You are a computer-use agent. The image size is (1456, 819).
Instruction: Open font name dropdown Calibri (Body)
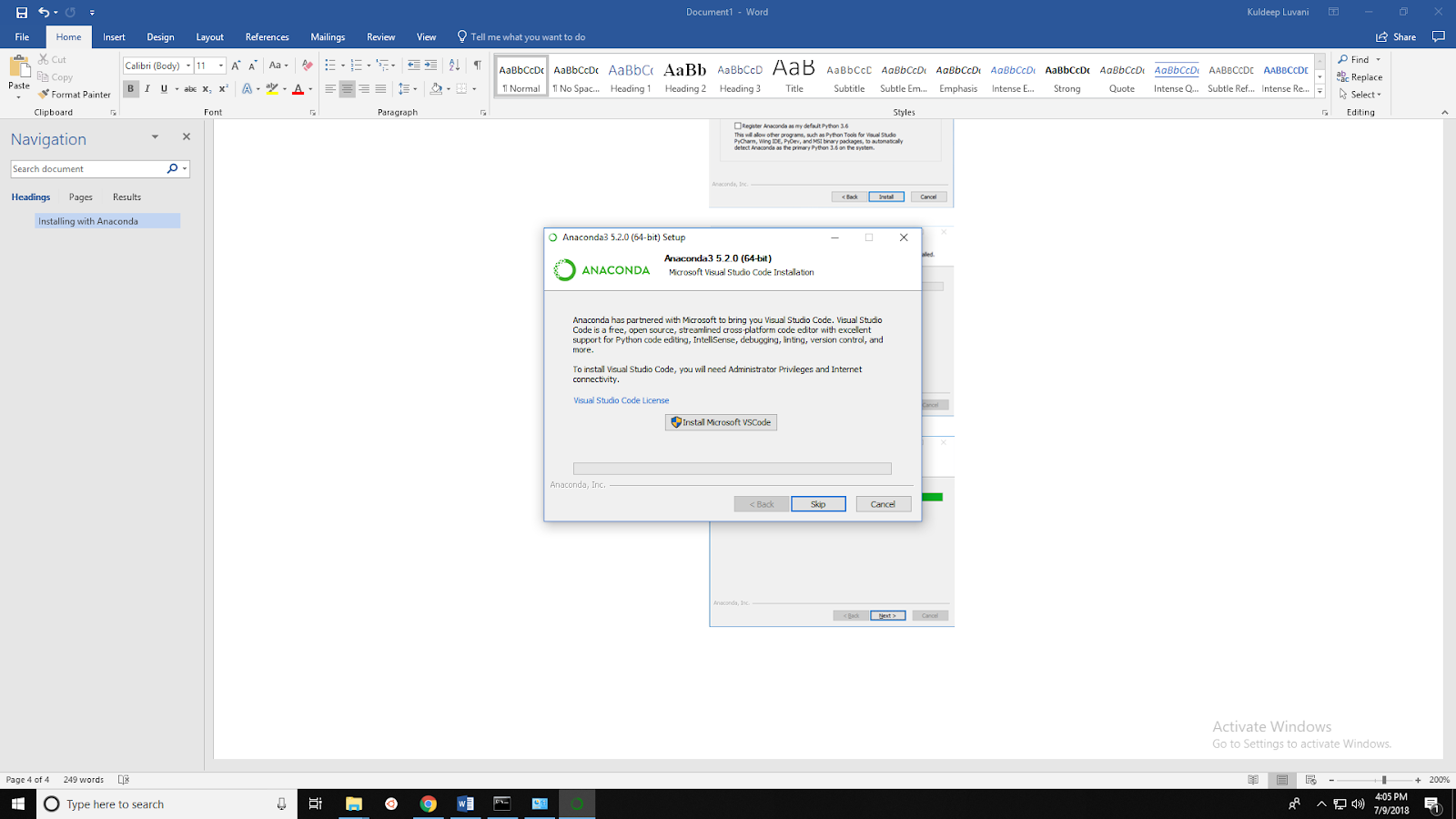pos(188,66)
